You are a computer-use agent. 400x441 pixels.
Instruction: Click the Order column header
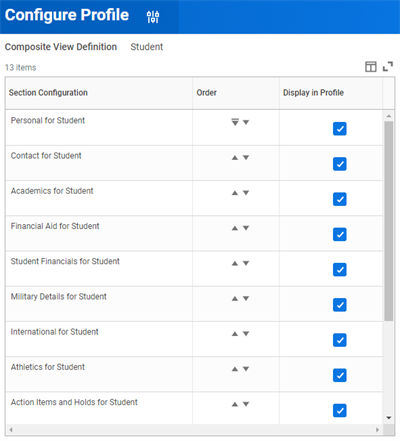click(236, 93)
